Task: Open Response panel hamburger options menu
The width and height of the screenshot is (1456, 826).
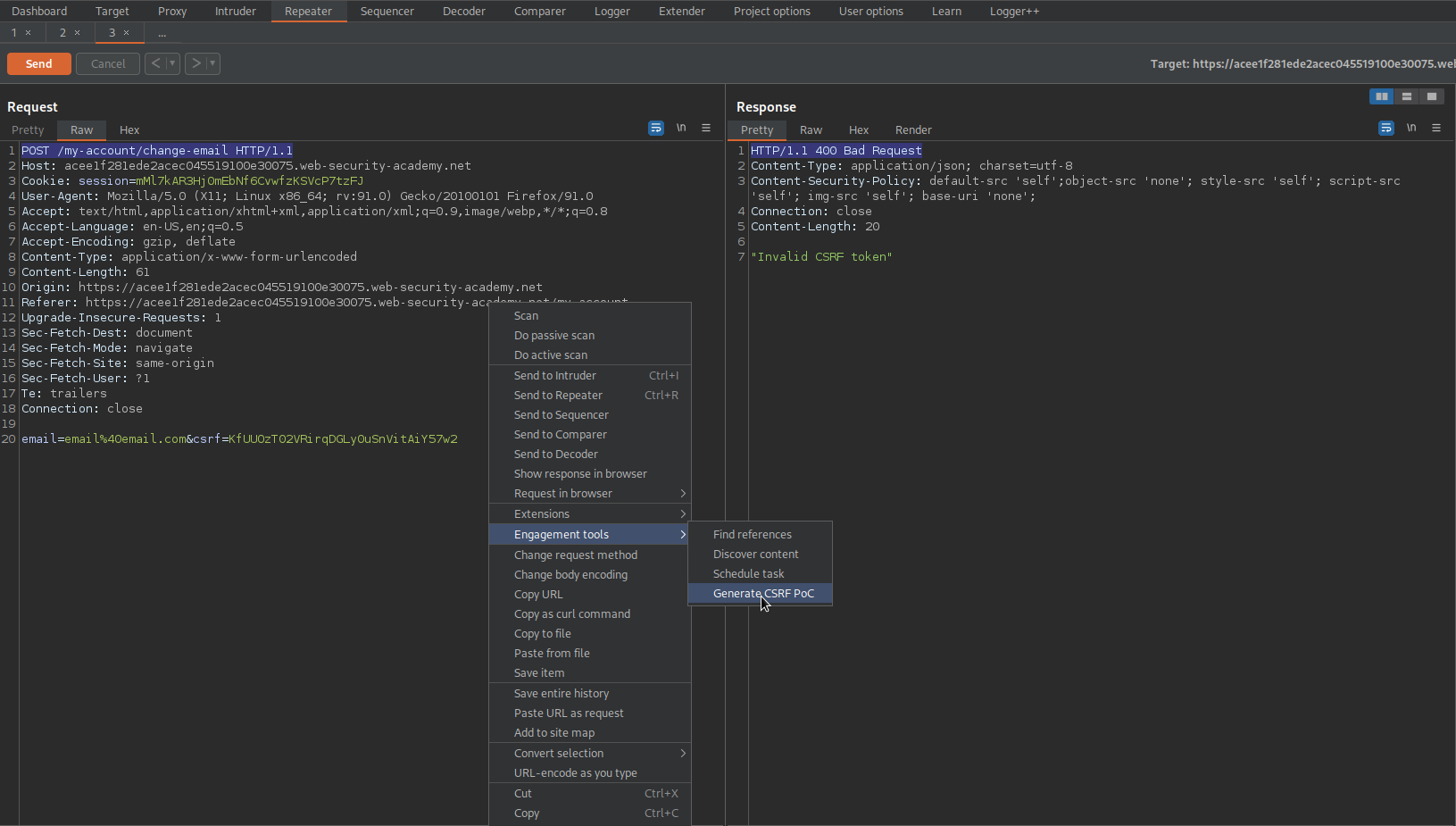Action: 1436,129
